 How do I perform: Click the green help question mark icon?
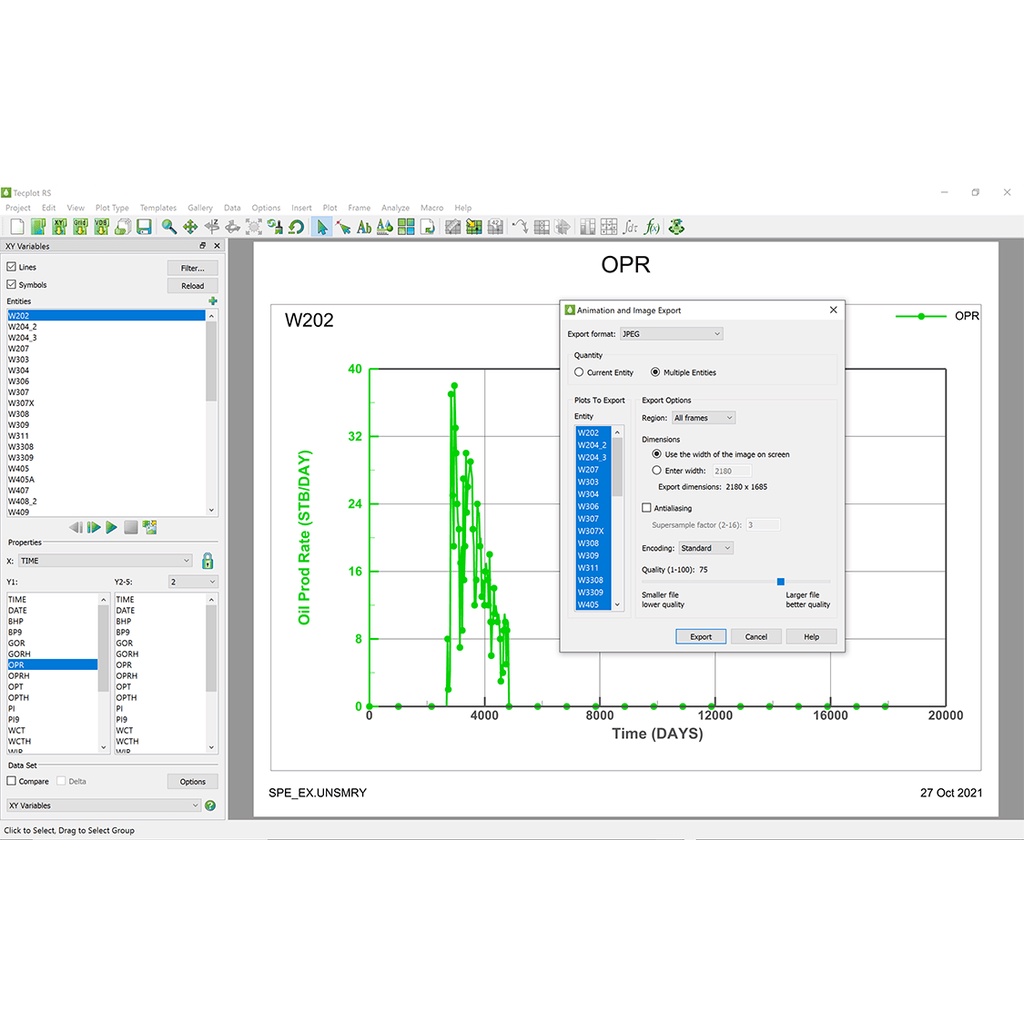click(x=210, y=805)
